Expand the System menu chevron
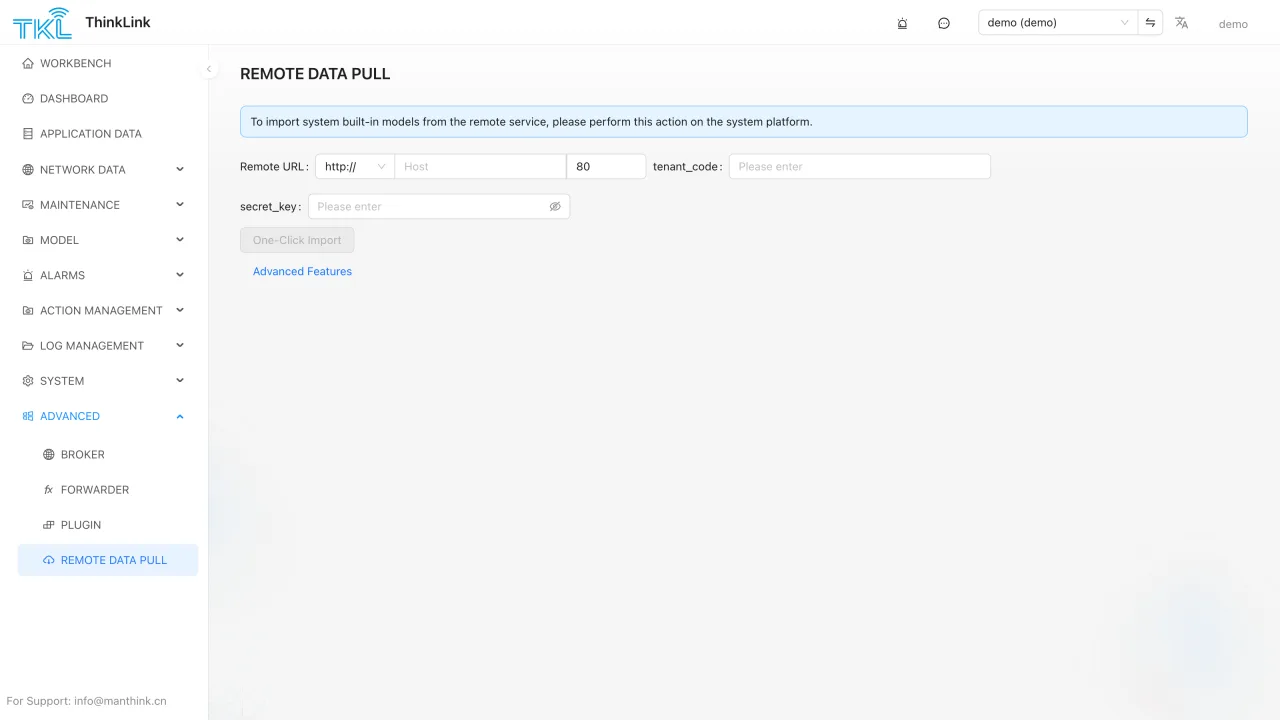 [x=180, y=380]
